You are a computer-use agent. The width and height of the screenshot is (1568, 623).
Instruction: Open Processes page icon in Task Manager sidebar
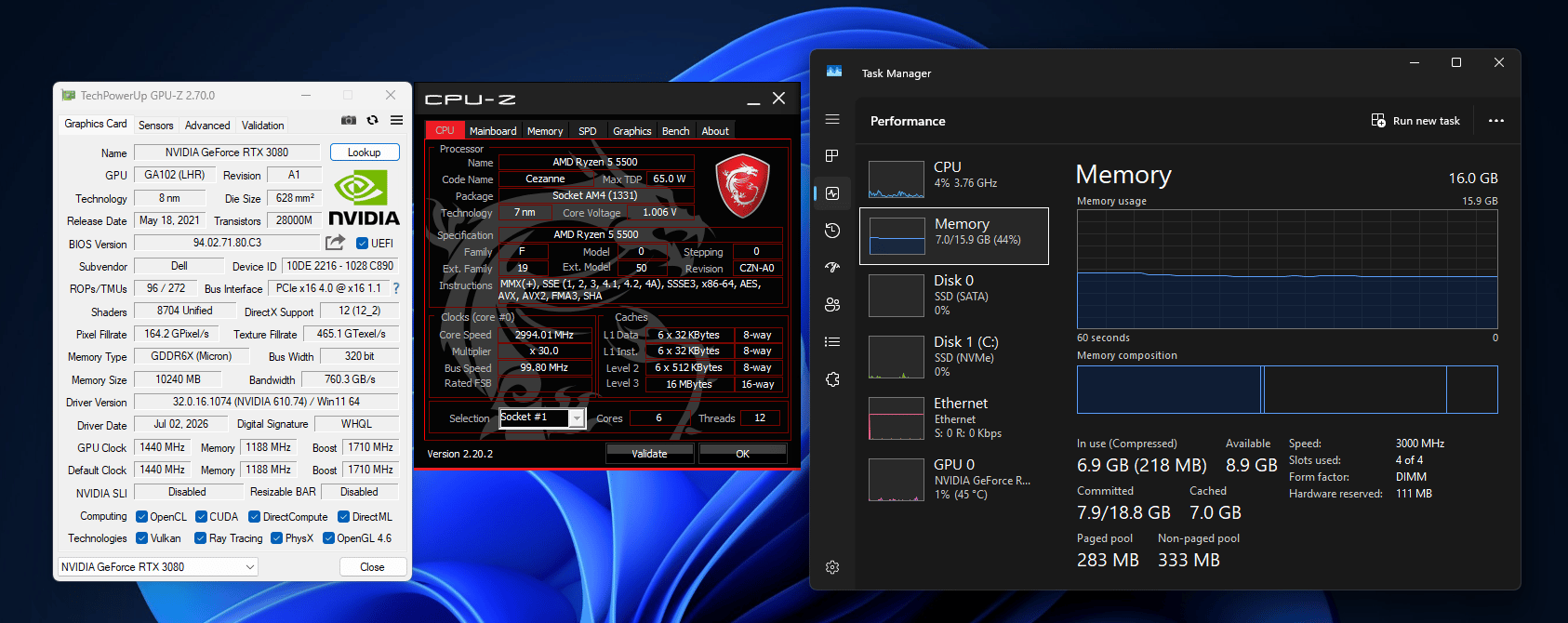pos(832,155)
